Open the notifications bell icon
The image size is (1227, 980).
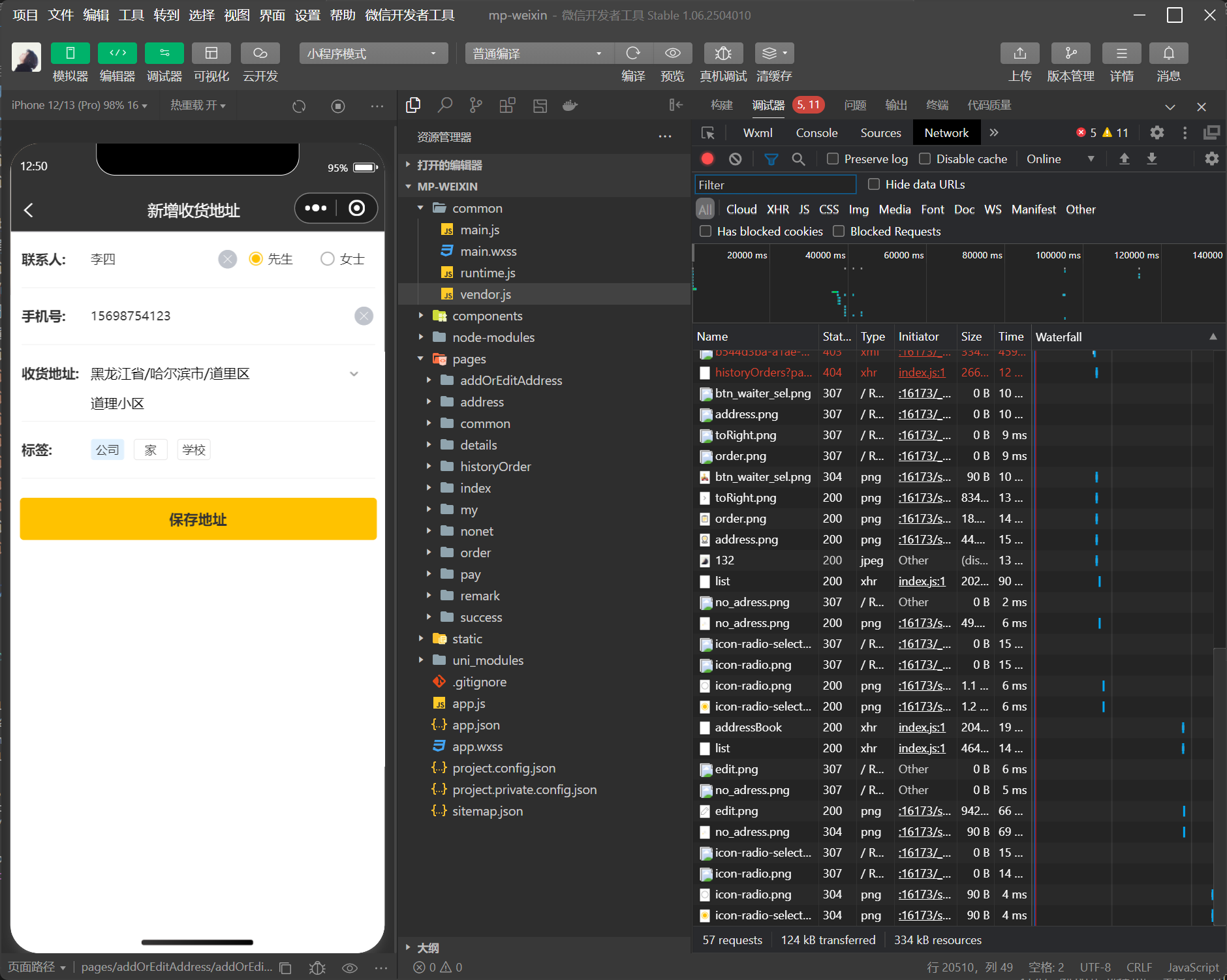pyautogui.click(x=1168, y=54)
